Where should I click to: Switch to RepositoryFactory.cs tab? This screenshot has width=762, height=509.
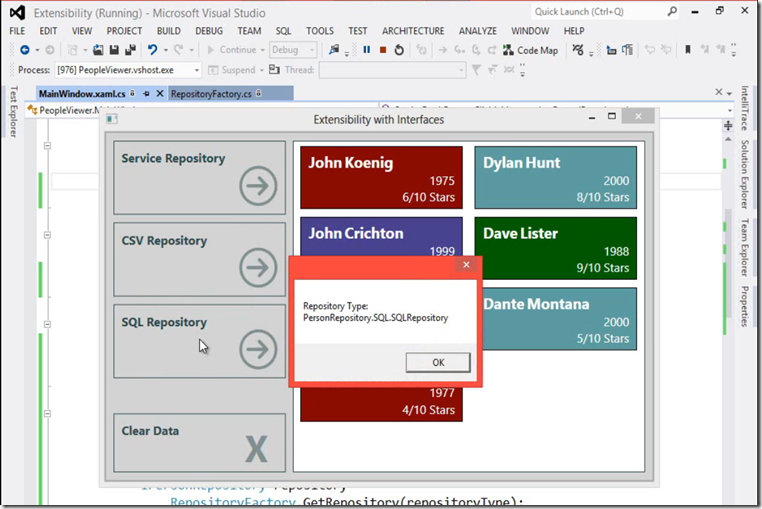pyautogui.click(x=211, y=94)
